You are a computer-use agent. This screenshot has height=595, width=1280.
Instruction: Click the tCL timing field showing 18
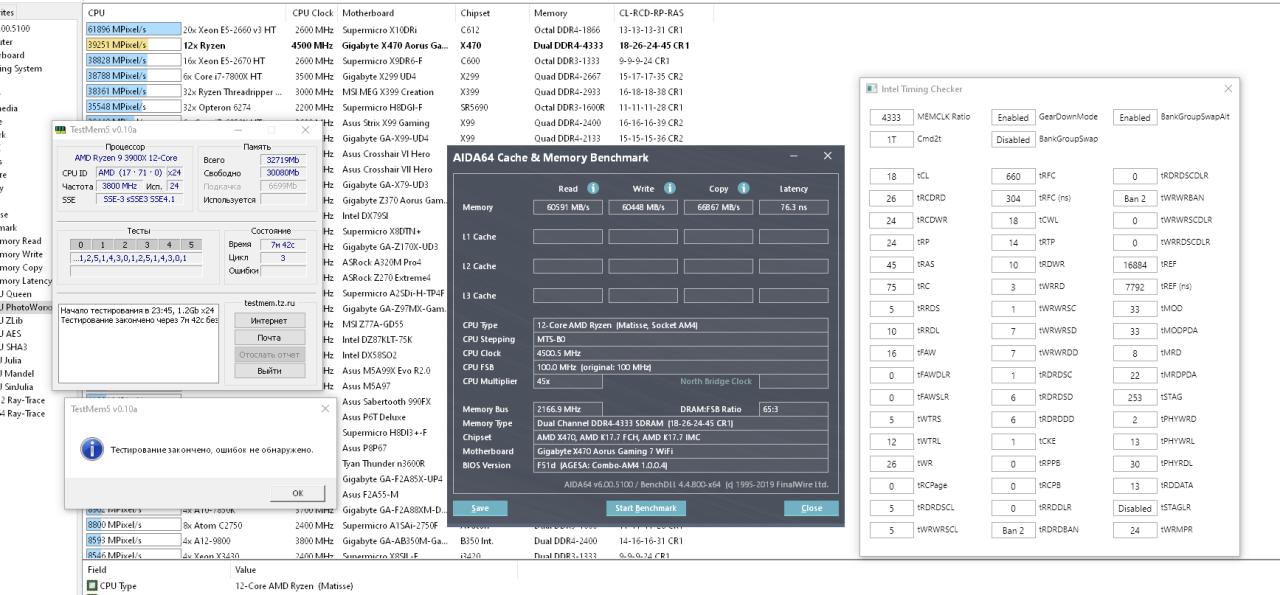(891, 176)
